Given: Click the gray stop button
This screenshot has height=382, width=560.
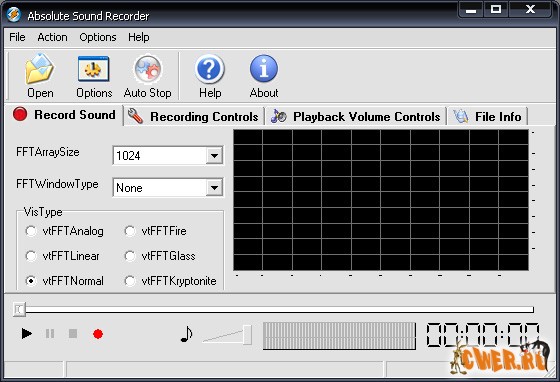Looking at the screenshot, I should (73, 334).
